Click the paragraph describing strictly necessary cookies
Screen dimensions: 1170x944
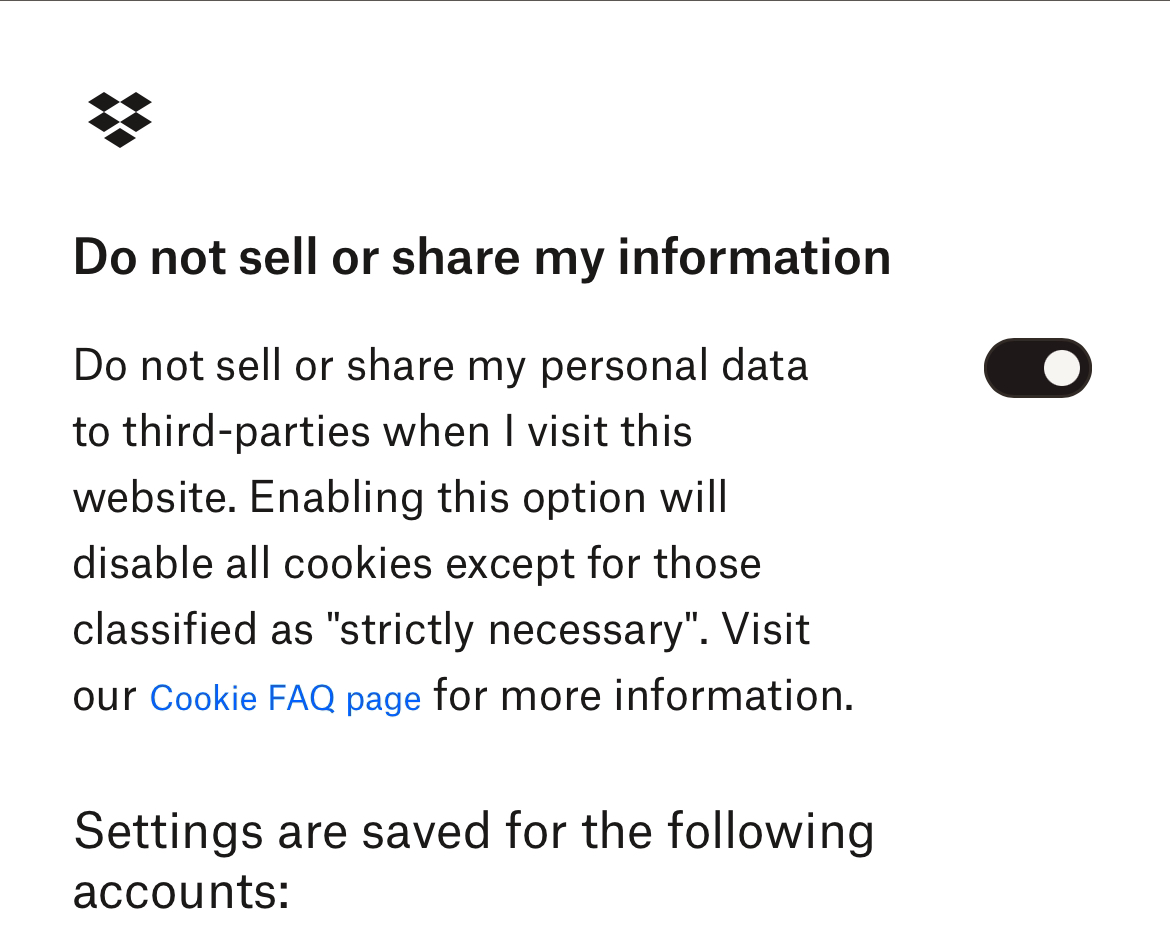point(463,531)
